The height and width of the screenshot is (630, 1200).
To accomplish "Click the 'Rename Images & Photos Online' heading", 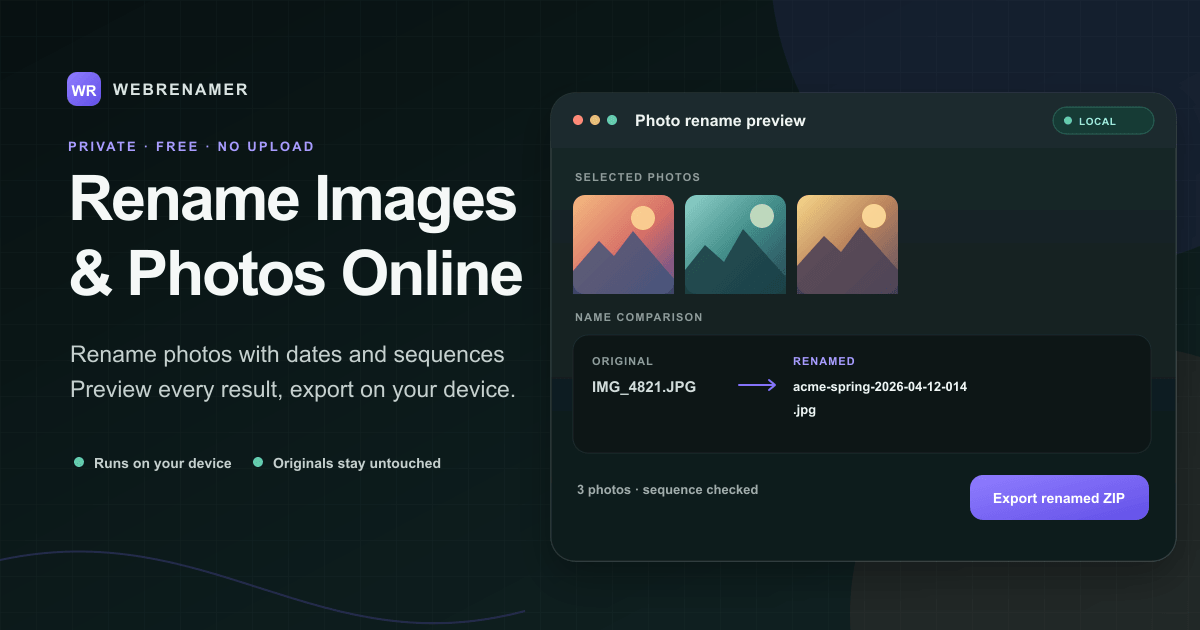I will click(x=296, y=236).
